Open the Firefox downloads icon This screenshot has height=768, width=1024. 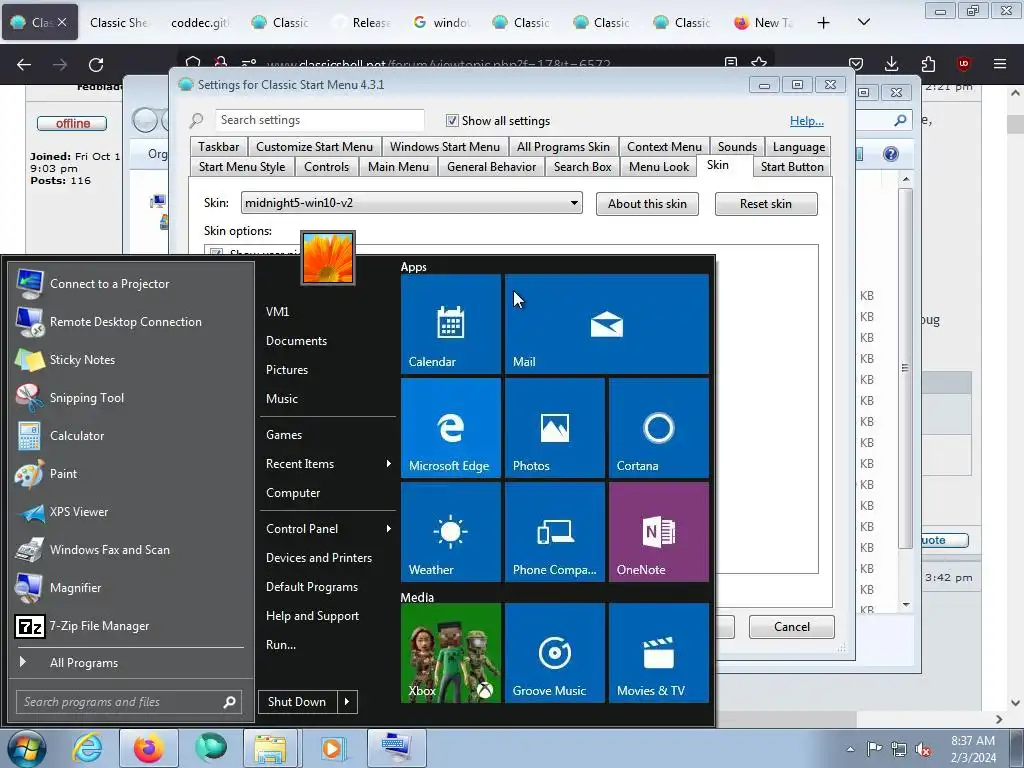pos(891,64)
